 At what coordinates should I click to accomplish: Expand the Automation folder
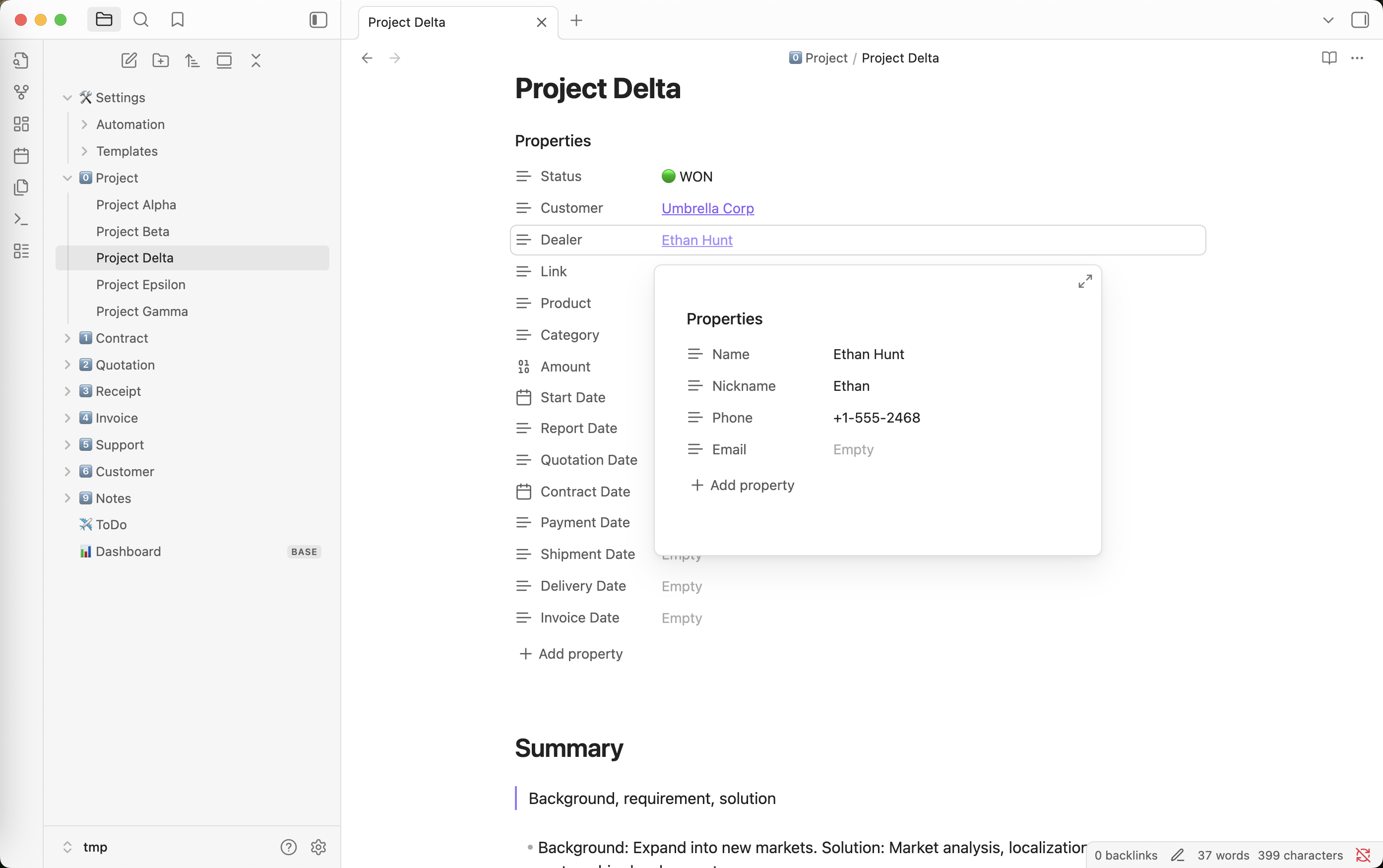[84, 124]
